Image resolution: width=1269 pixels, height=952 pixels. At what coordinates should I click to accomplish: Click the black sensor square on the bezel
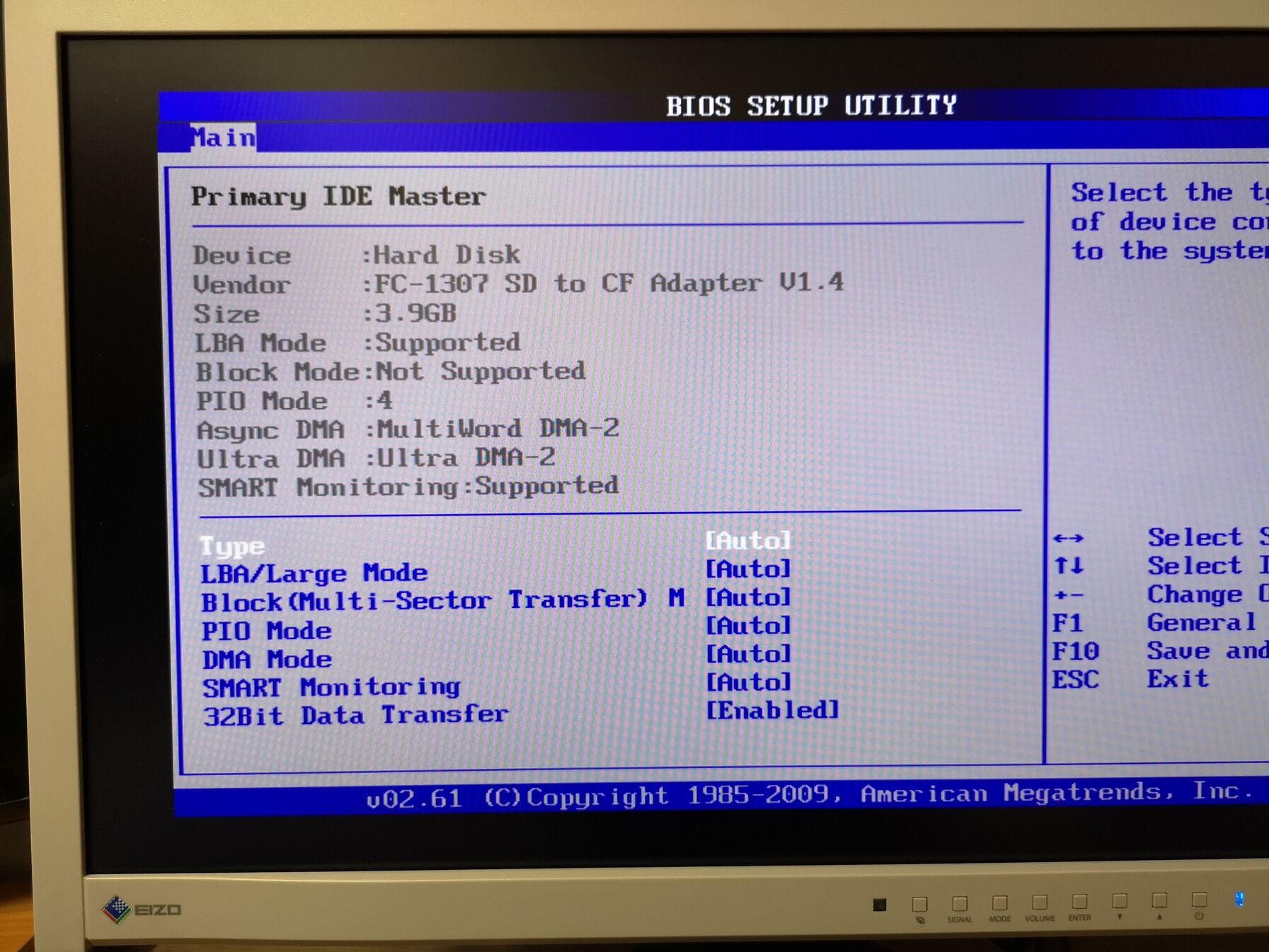pos(880,905)
